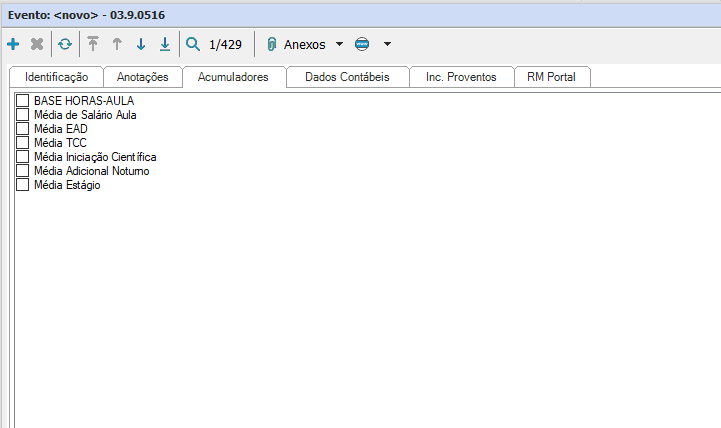The width and height of the screenshot is (721, 428).
Task: Open dropdown arrow beside blue round icon
Action: click(387, 44)
